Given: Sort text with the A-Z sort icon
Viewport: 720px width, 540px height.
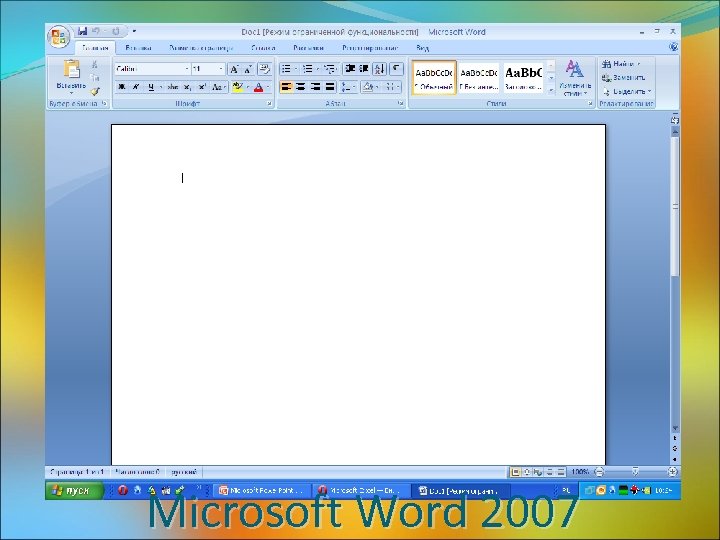Looking at the screenshot, I should pos(380,69).
